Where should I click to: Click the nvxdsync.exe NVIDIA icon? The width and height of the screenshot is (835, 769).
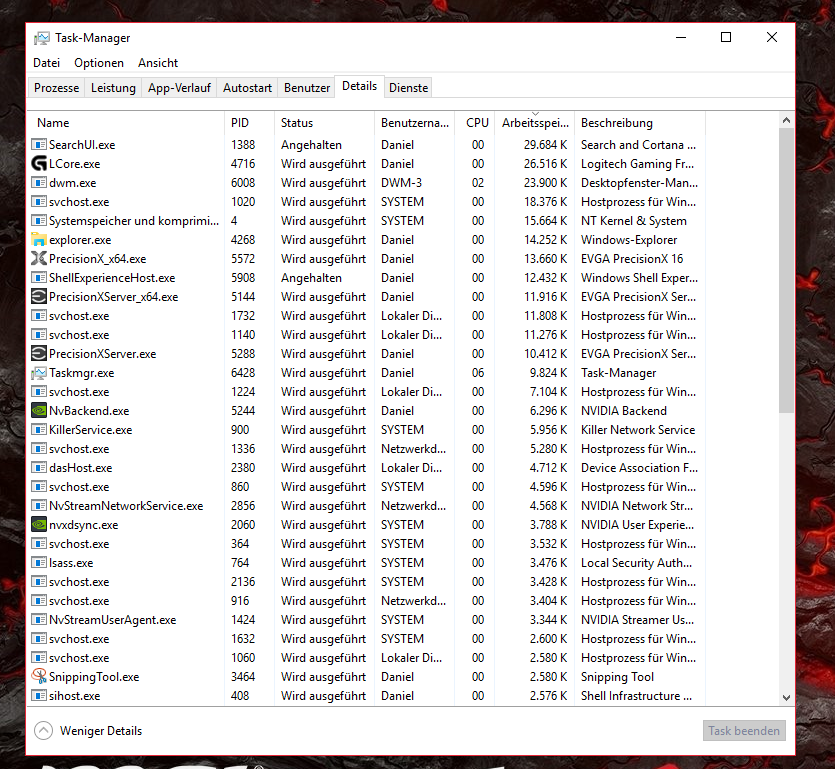(x=39, y=525)
